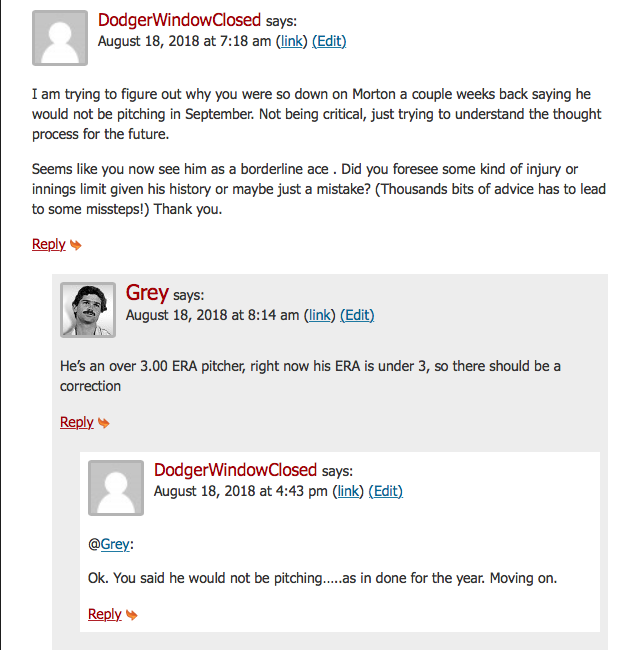Click the orange arrow icon by the last Reply
The image size is (617, 650).
(131, 615)
